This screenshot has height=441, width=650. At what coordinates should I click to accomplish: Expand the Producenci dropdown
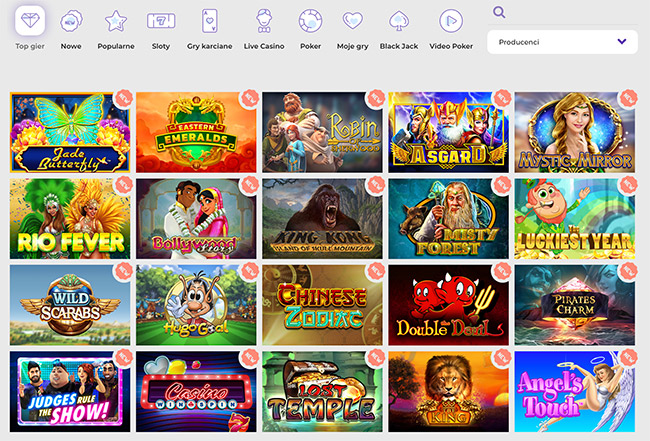pos(562,42)
